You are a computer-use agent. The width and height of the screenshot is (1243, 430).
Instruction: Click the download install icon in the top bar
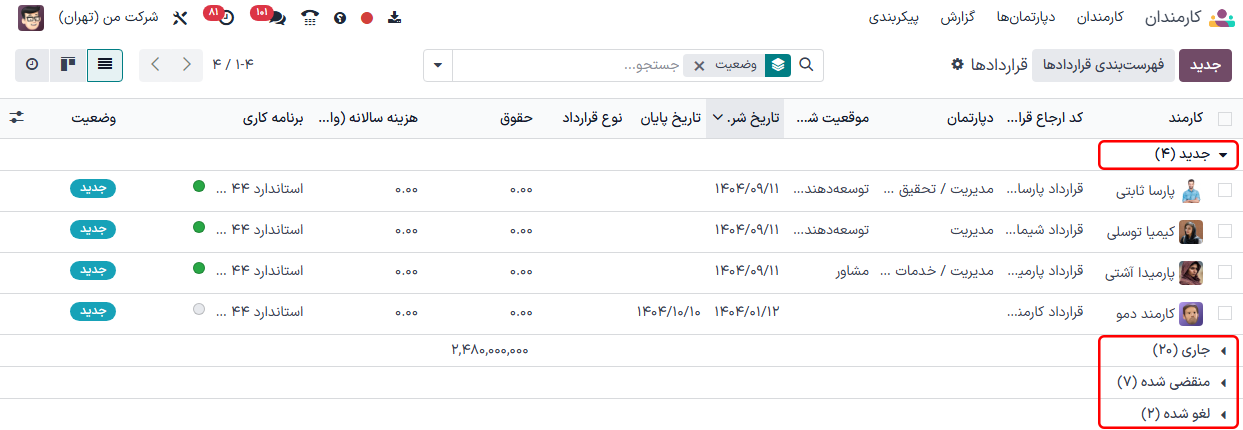point(394,18)
